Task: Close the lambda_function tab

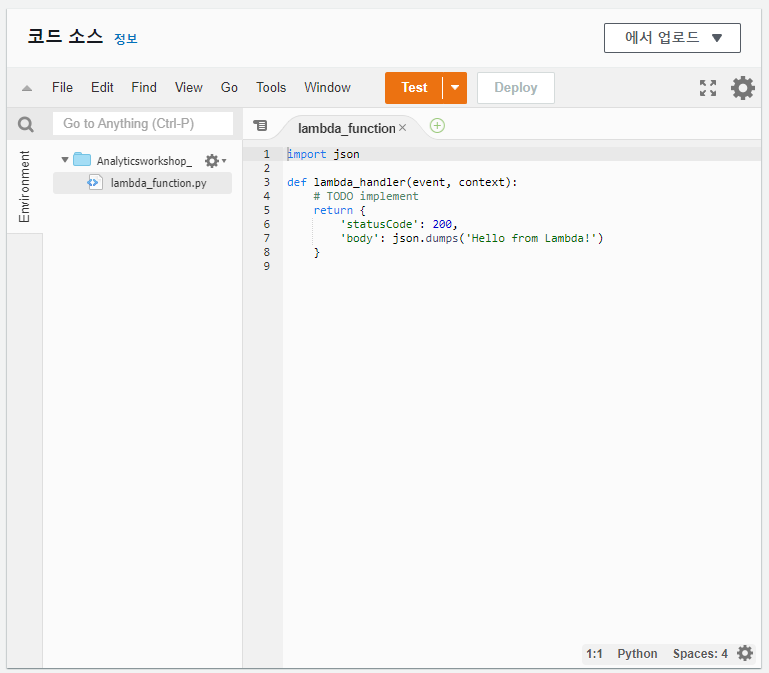Action: [x=403, y=128]
